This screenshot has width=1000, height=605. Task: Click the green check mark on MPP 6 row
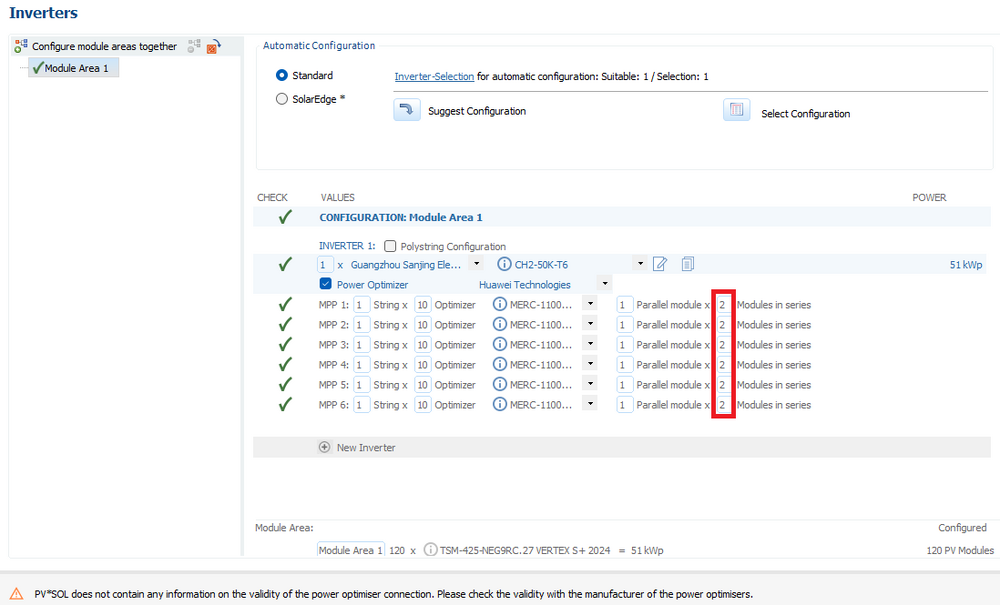[285, 404]
